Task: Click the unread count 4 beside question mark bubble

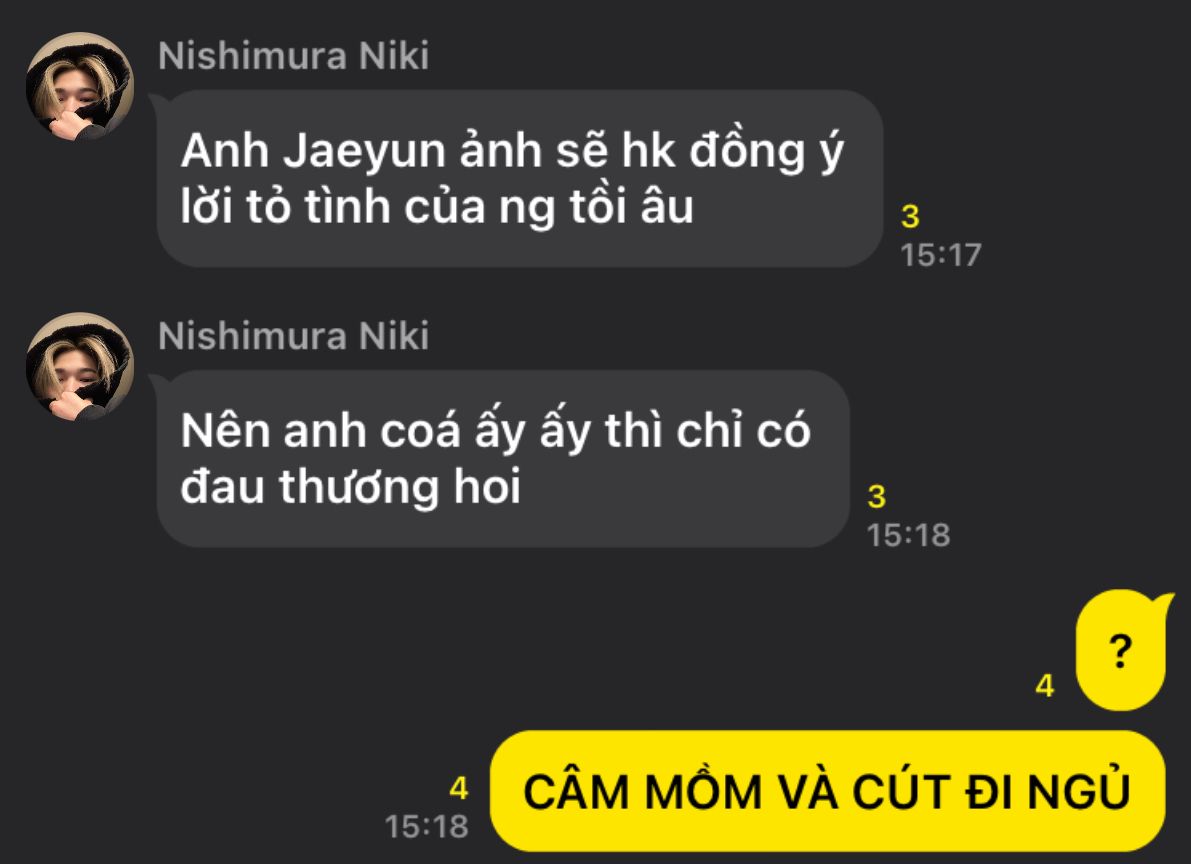Action: pyautogui.click(x=1045, y=685)
